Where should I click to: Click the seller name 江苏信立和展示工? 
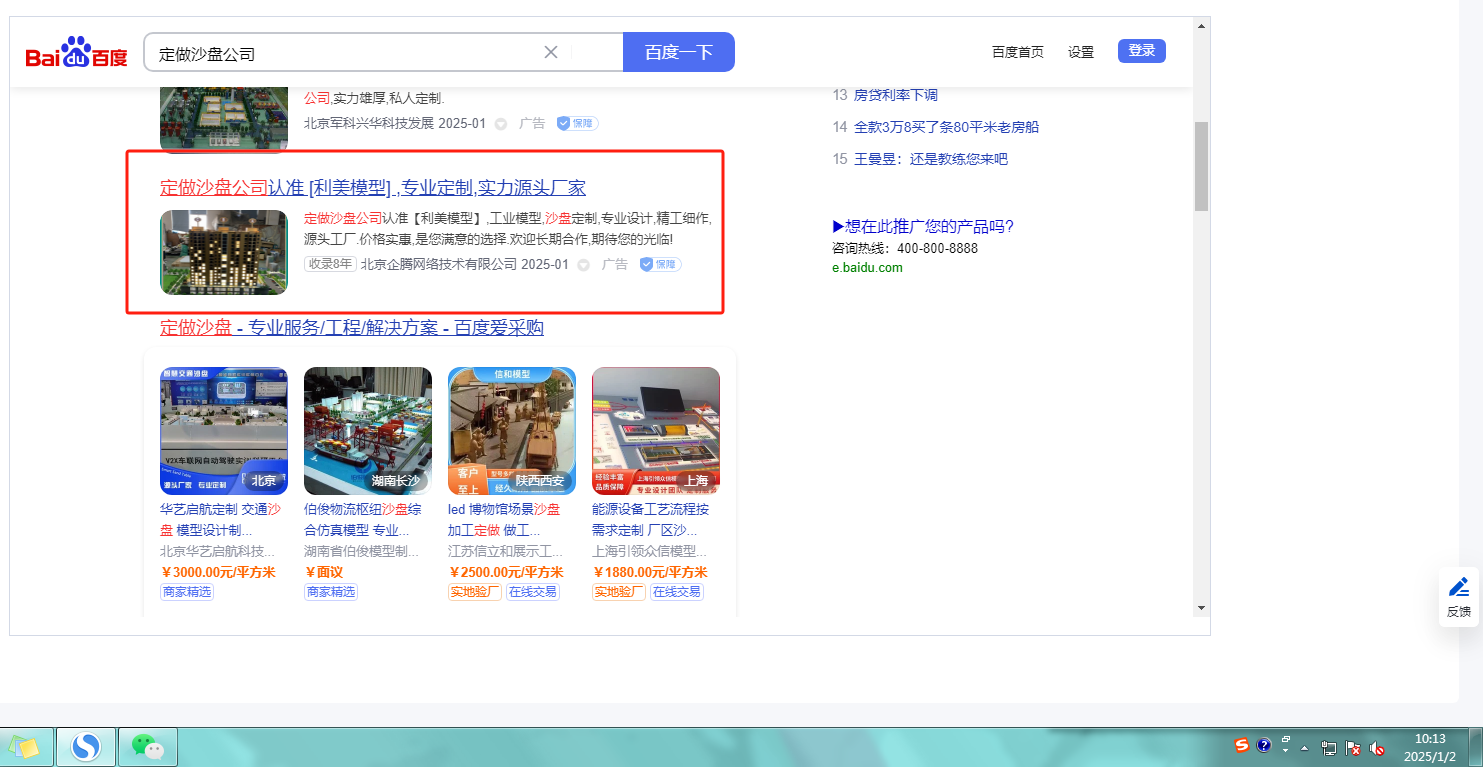pyautogui.click(x=505, y=551)
